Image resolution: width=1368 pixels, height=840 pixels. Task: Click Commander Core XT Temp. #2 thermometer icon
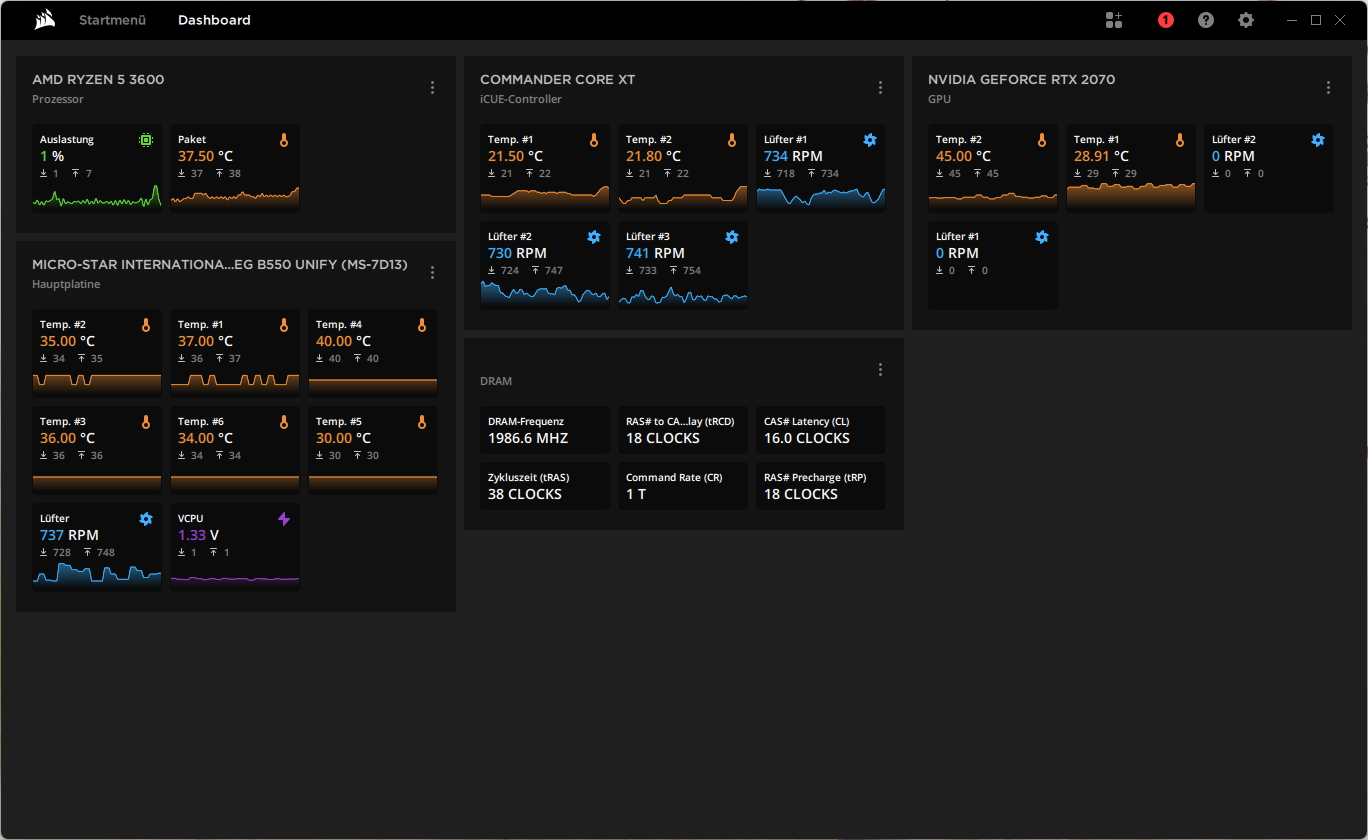click(732, 140)
